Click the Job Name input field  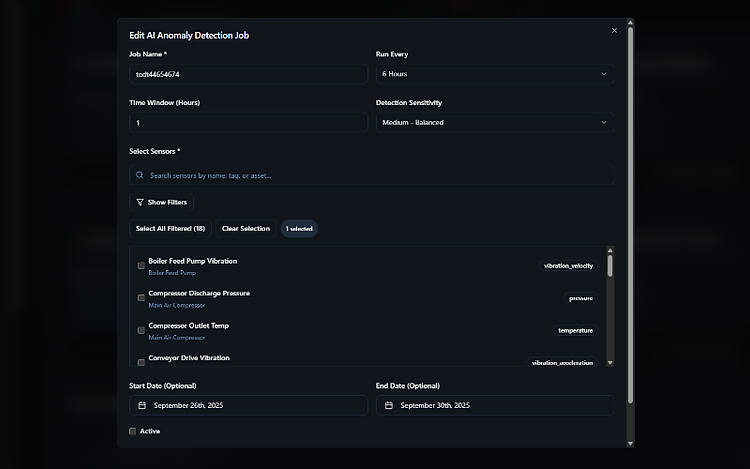click(x=248, y=74)
